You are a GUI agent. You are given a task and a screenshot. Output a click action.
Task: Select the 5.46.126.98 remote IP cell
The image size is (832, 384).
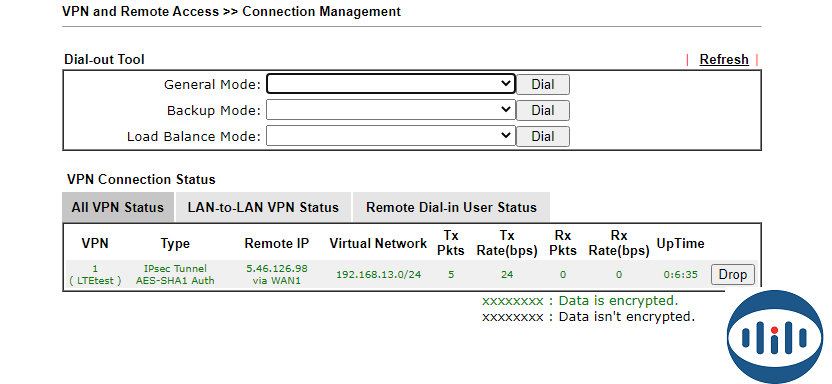point(276,268)
